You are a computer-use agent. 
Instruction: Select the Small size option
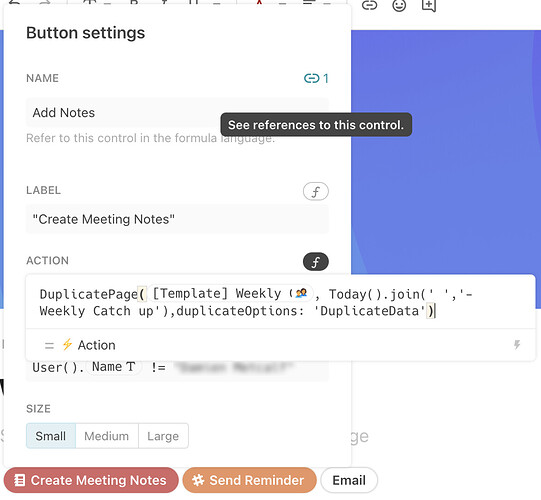point(51,436)
